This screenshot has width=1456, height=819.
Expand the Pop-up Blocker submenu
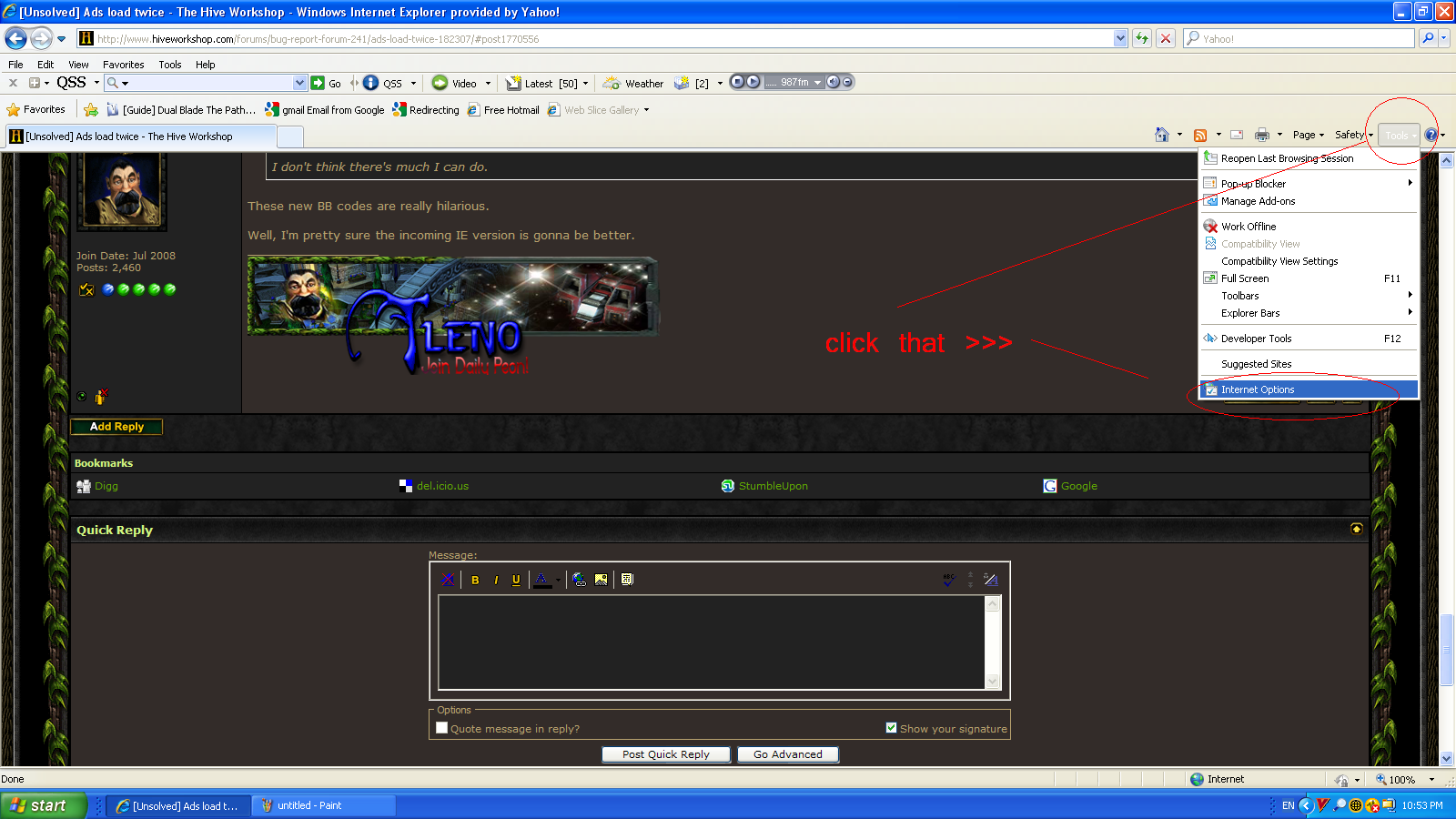point(1309,184)
